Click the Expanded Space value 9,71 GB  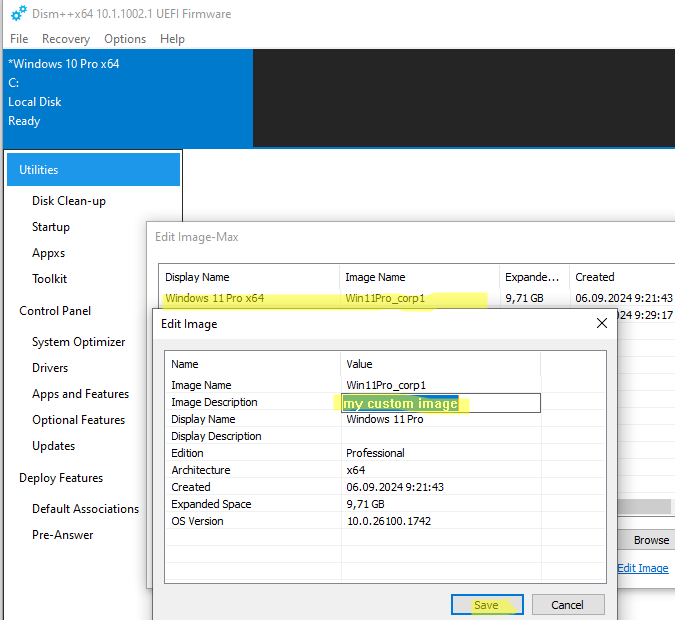pyautogui.click(x=365, y=504)
